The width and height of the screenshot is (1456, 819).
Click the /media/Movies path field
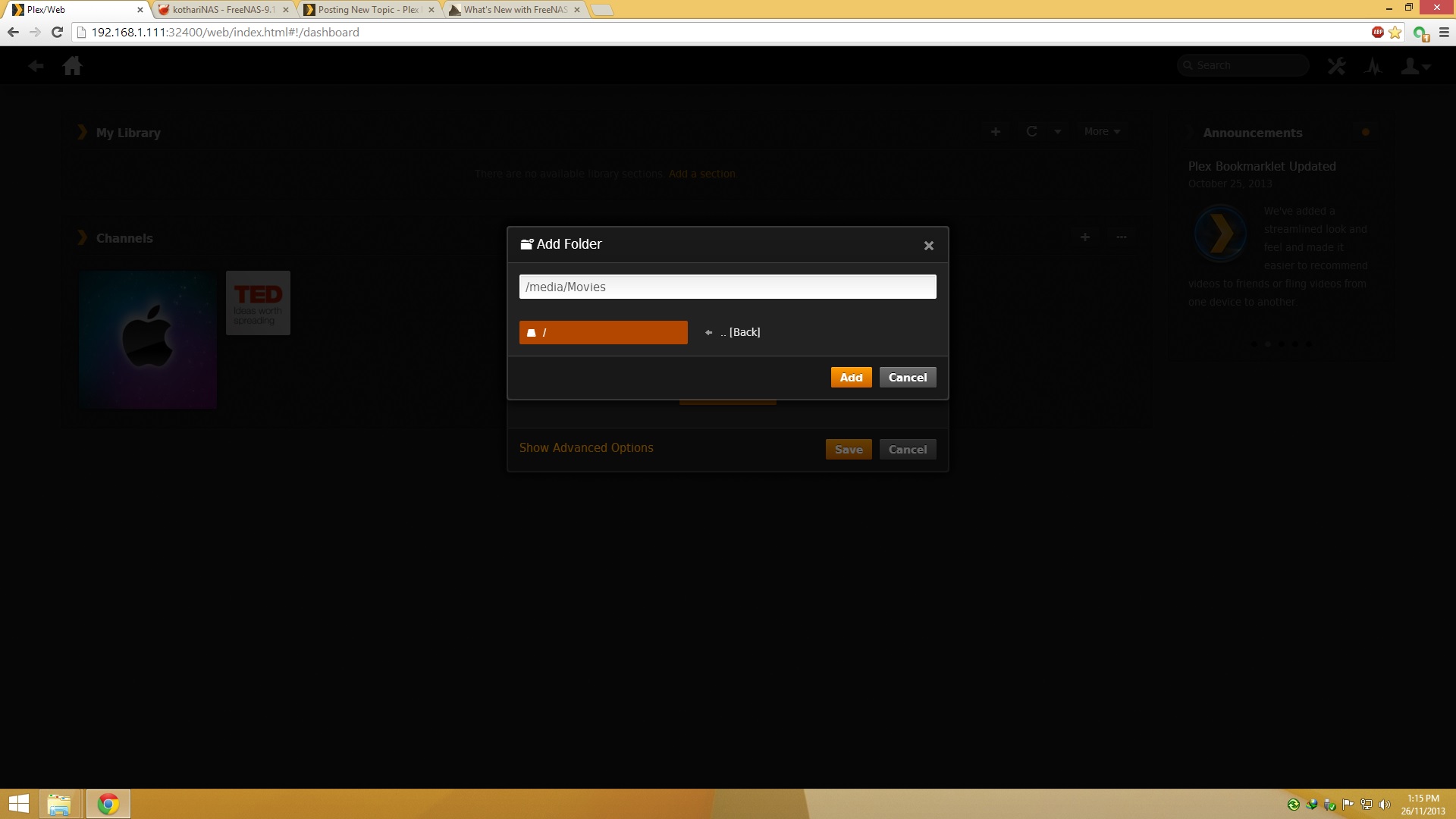point(727,287)
